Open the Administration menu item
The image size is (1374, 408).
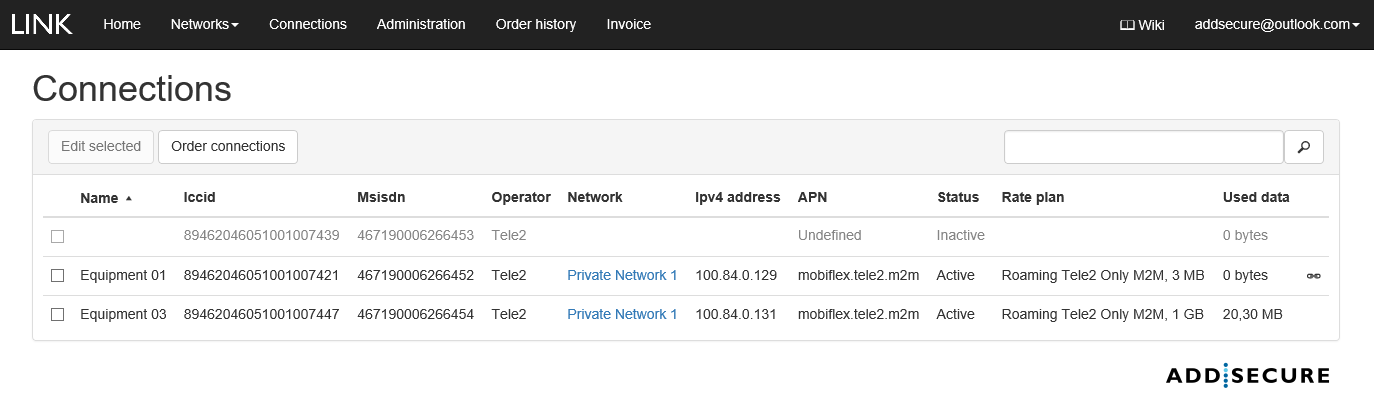coord(421,25)
